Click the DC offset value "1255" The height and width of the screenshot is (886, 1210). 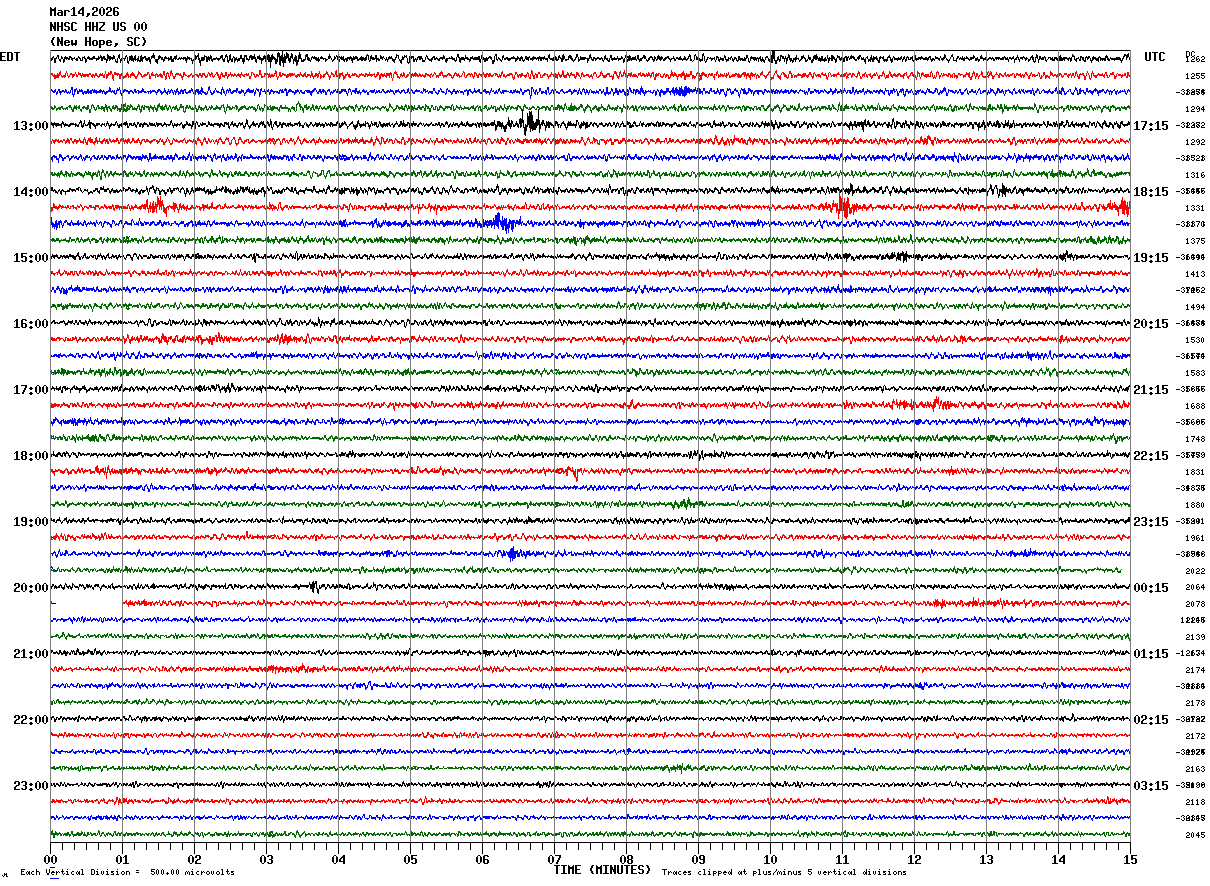[x=1195, y=76]
